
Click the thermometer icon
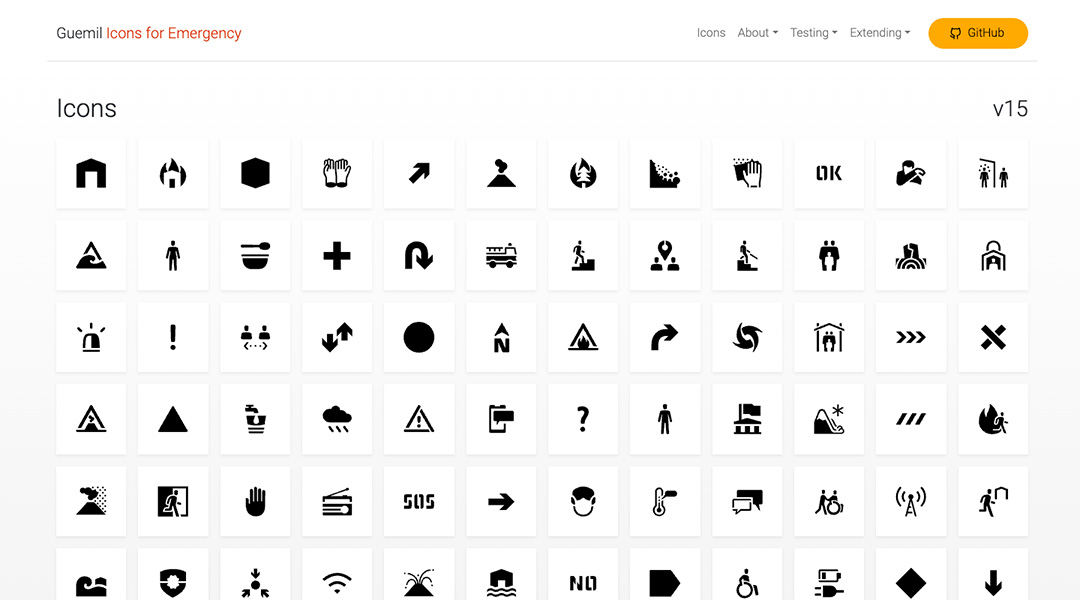coord(665,502)
